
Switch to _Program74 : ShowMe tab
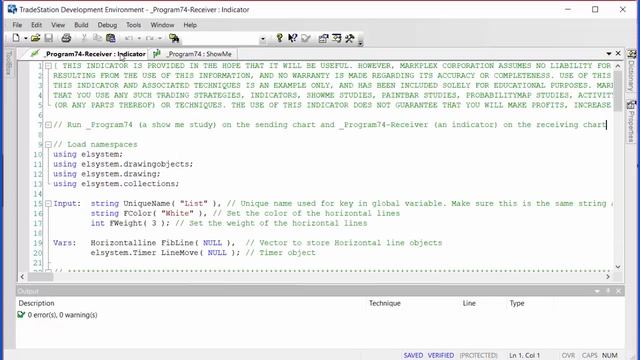[193, 54]
